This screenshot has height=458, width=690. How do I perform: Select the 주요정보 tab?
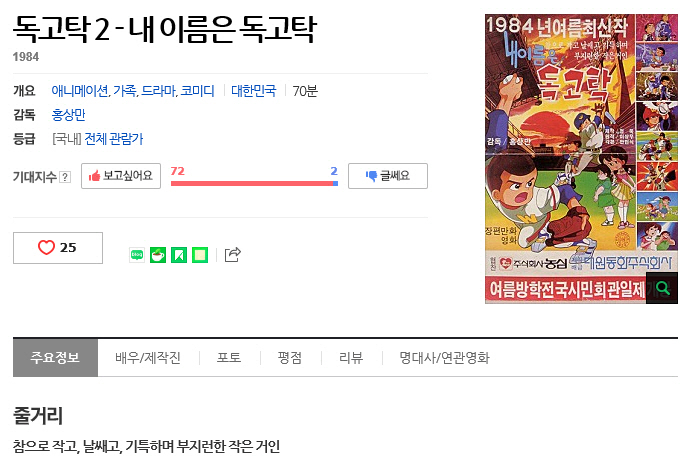55,357
